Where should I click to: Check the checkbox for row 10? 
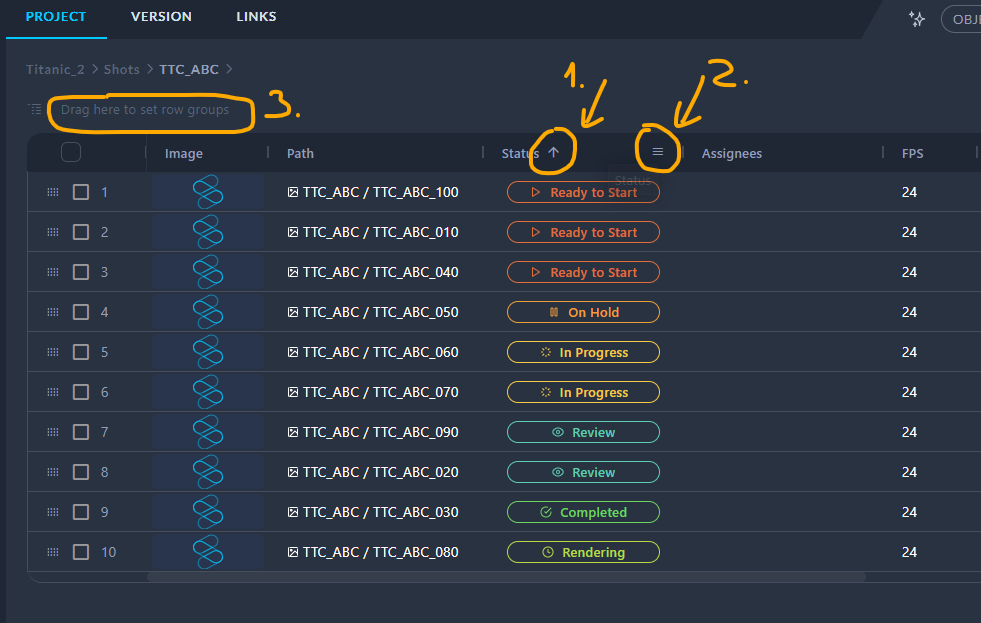point(81,552)
